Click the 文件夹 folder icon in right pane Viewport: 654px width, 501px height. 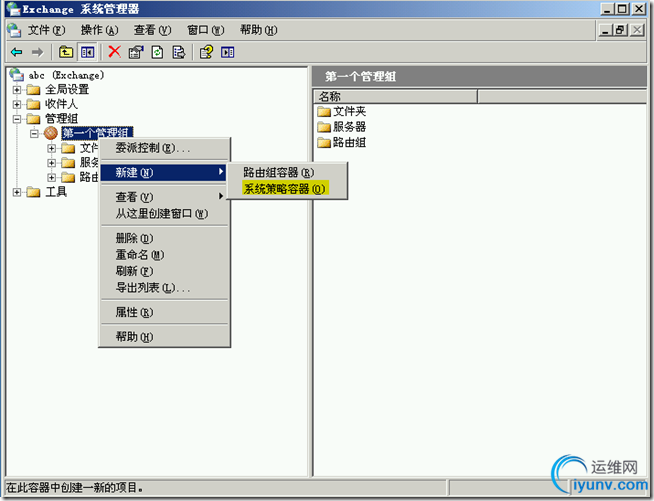(x=324, y=111)
